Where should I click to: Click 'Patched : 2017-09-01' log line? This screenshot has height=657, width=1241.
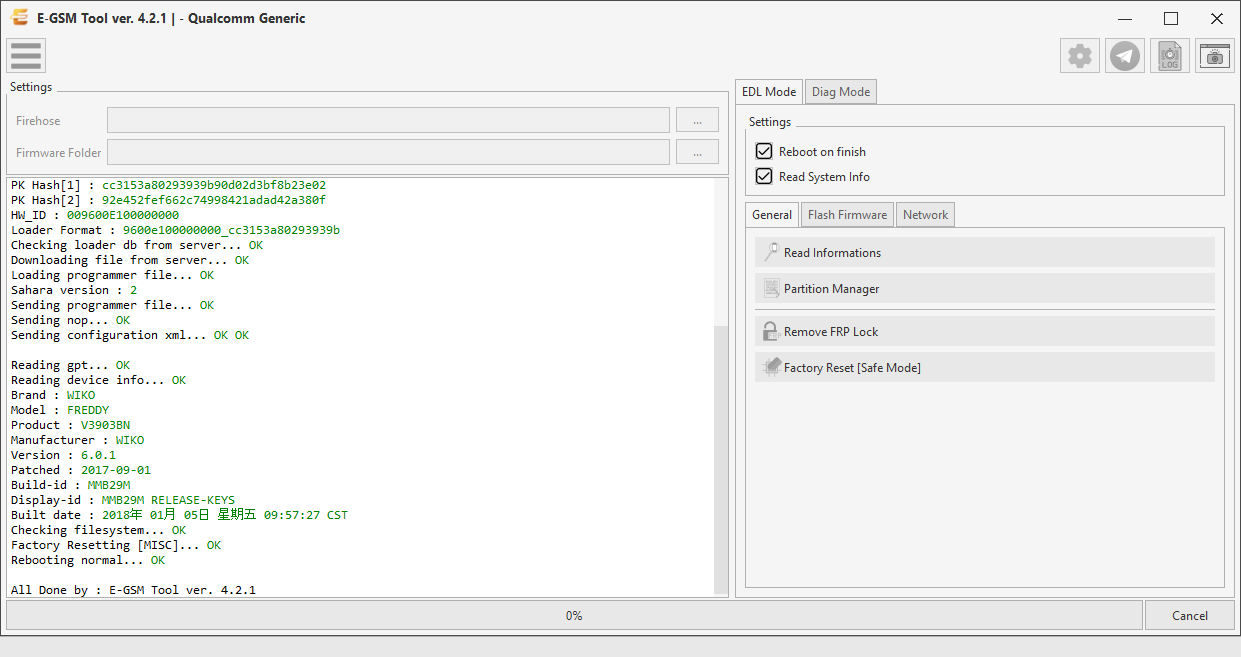pos(81,470)
